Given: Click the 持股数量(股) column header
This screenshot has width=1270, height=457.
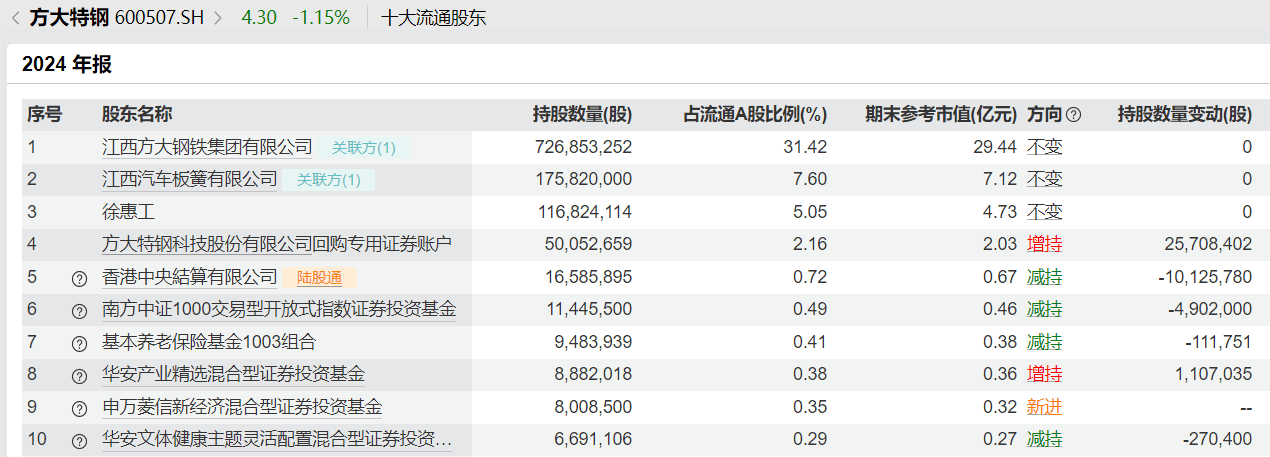Looking at the screenshot, I should click(582, 115).
